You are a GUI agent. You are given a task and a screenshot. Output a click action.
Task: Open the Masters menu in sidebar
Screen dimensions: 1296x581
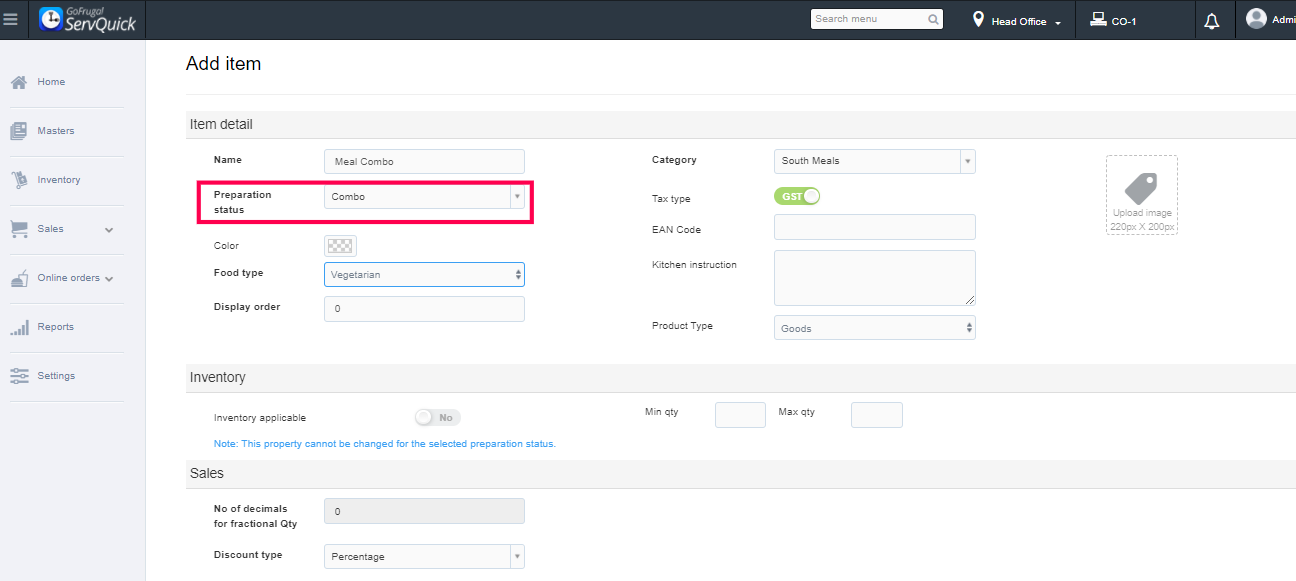coord(55,131)
